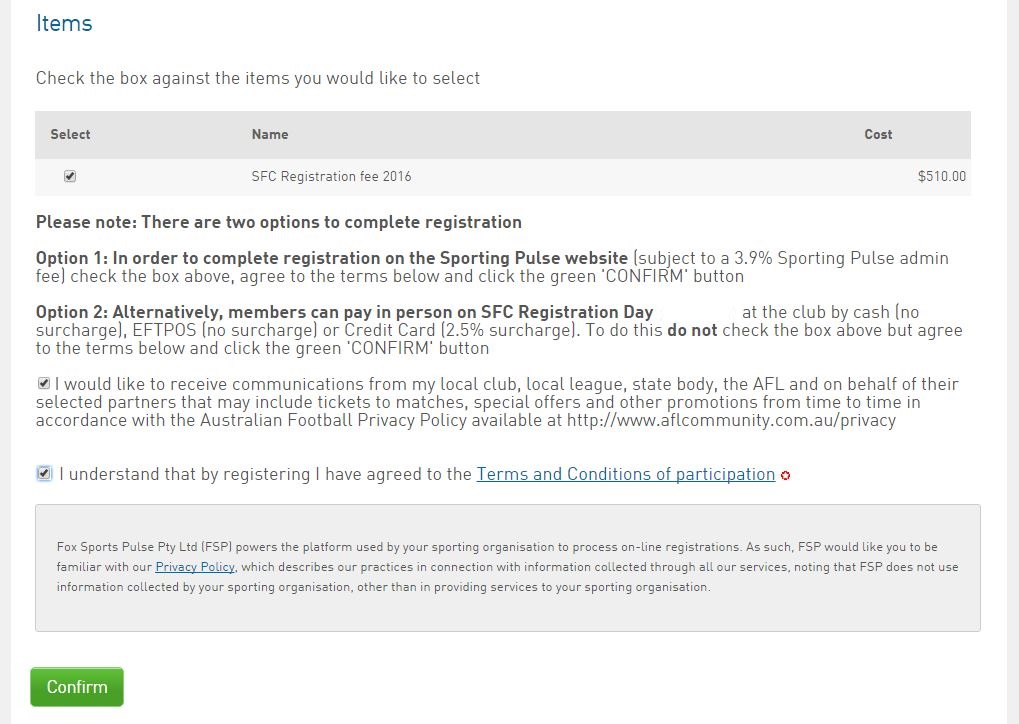Click the Items section heading
Image resolution: width=1019 pixels, height=724 pixels.
tap(64, 23)
